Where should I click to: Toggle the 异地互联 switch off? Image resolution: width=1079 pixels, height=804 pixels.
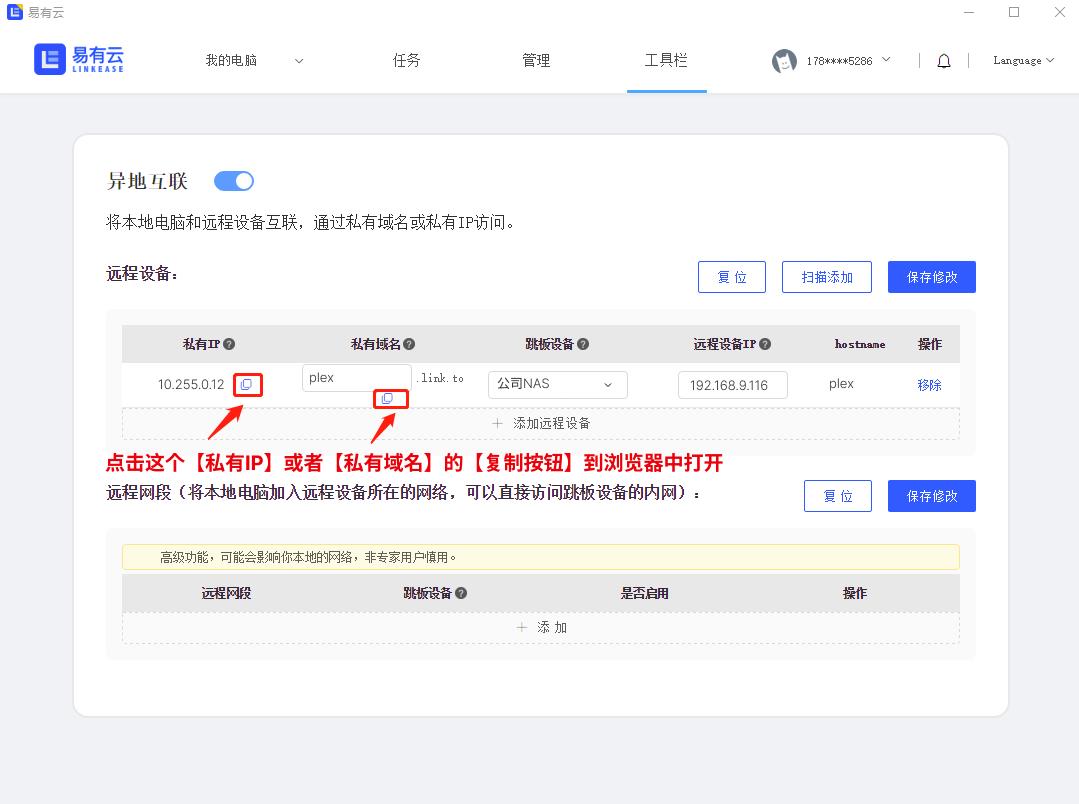(234, 181)
